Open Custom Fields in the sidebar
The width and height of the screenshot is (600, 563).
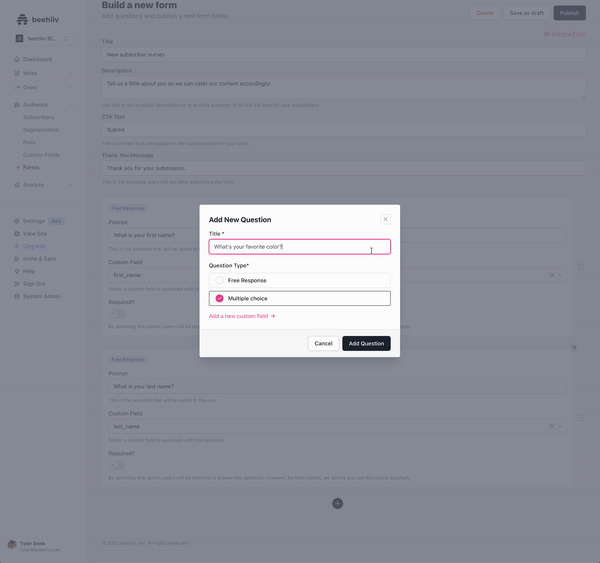point(41,155)
